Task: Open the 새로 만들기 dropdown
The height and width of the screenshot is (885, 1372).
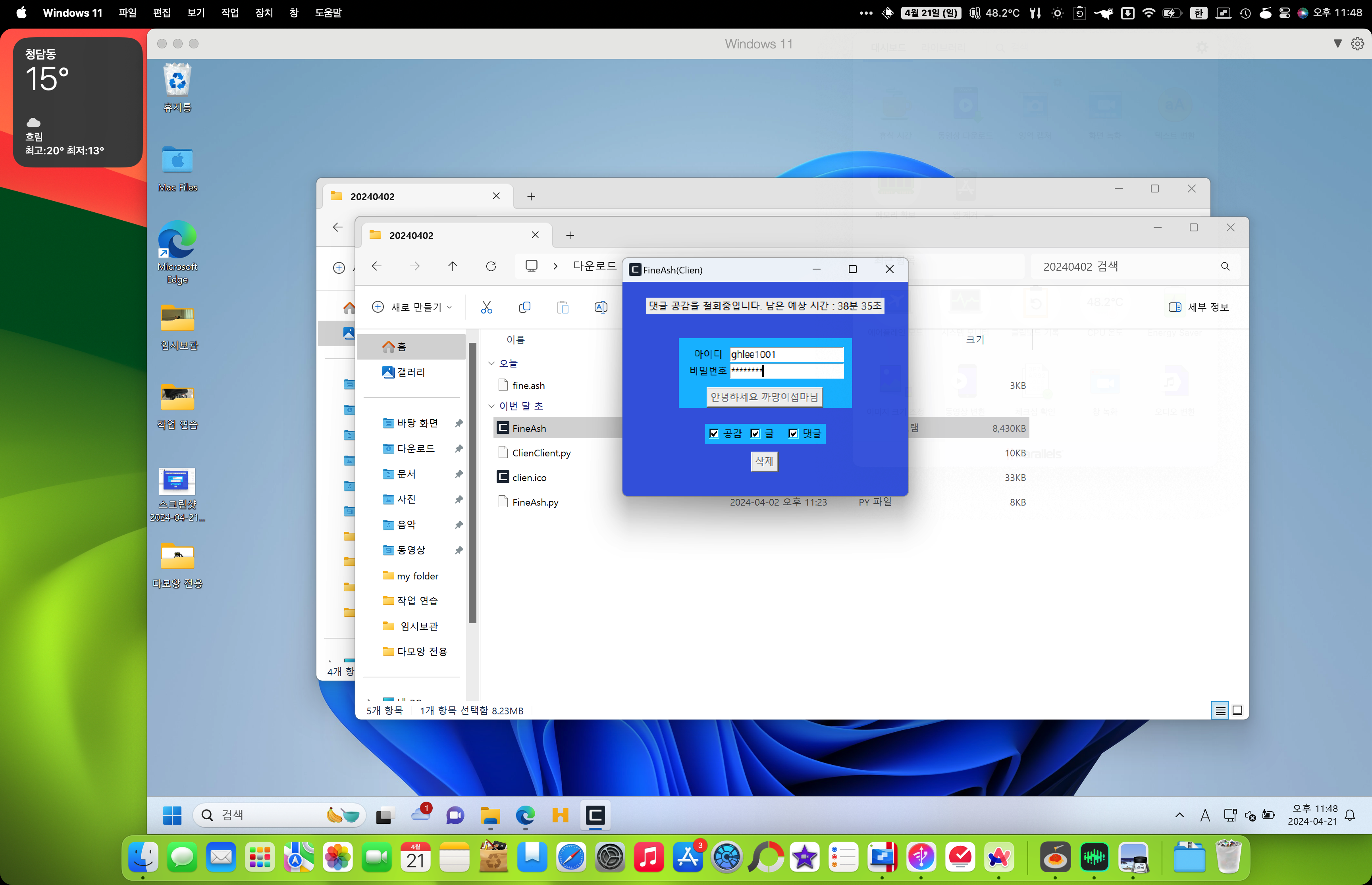Action: (x=412, y=308)
